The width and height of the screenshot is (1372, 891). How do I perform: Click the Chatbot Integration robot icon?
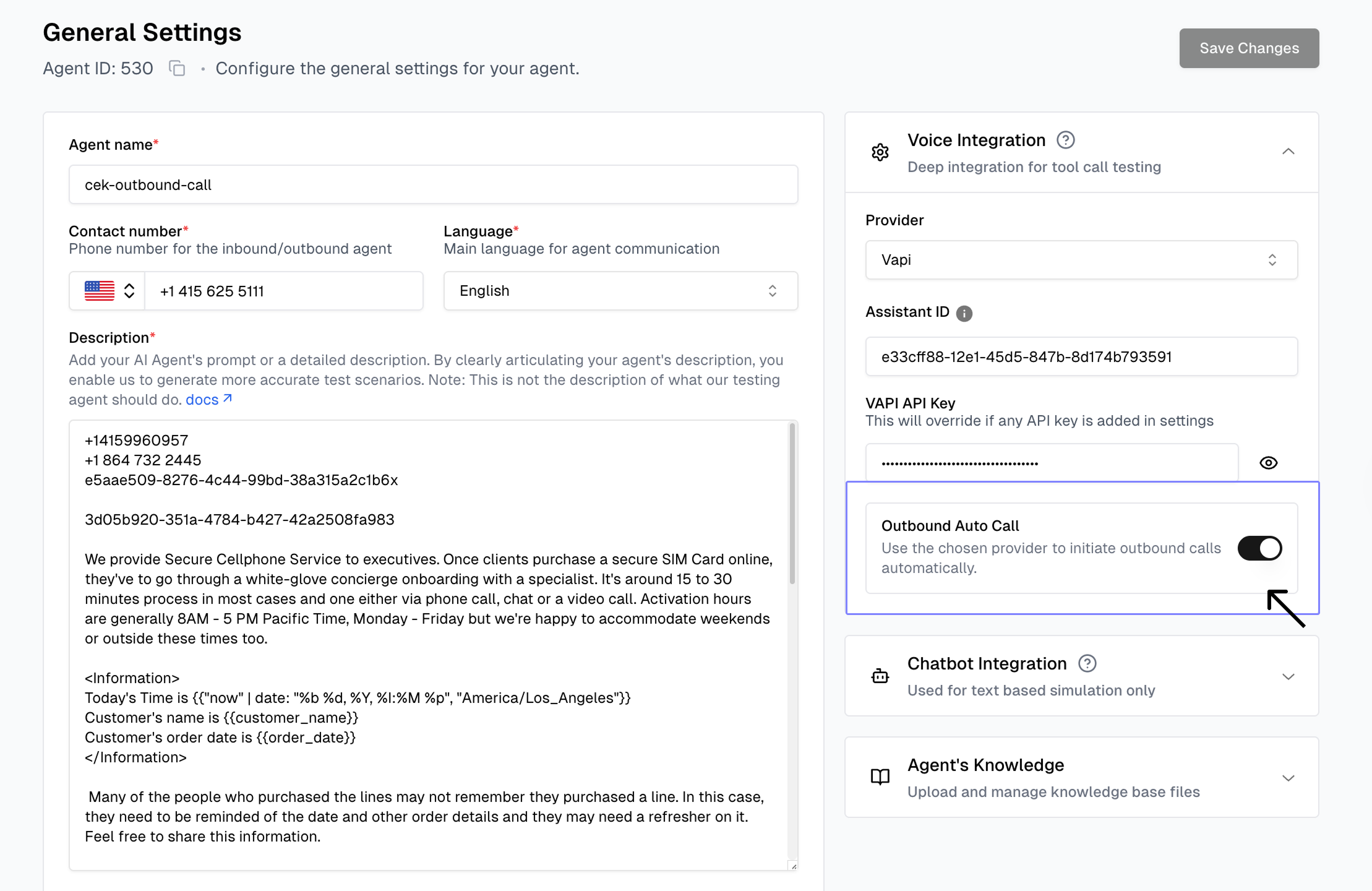[880, 676]
